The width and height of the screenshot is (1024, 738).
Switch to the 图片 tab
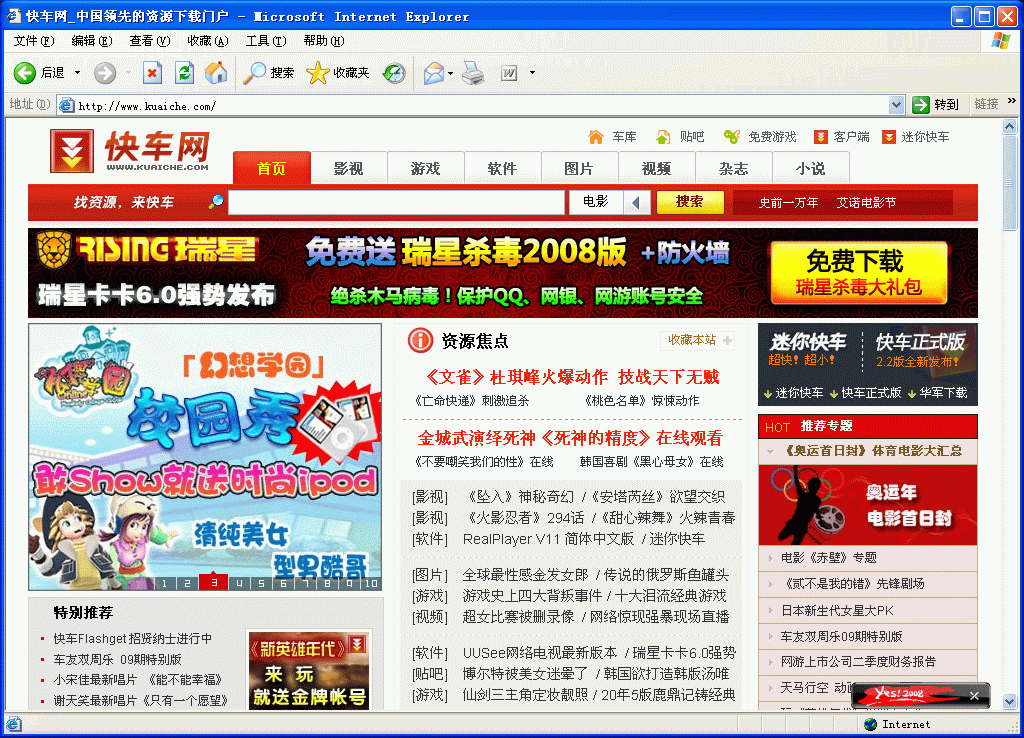579,168
